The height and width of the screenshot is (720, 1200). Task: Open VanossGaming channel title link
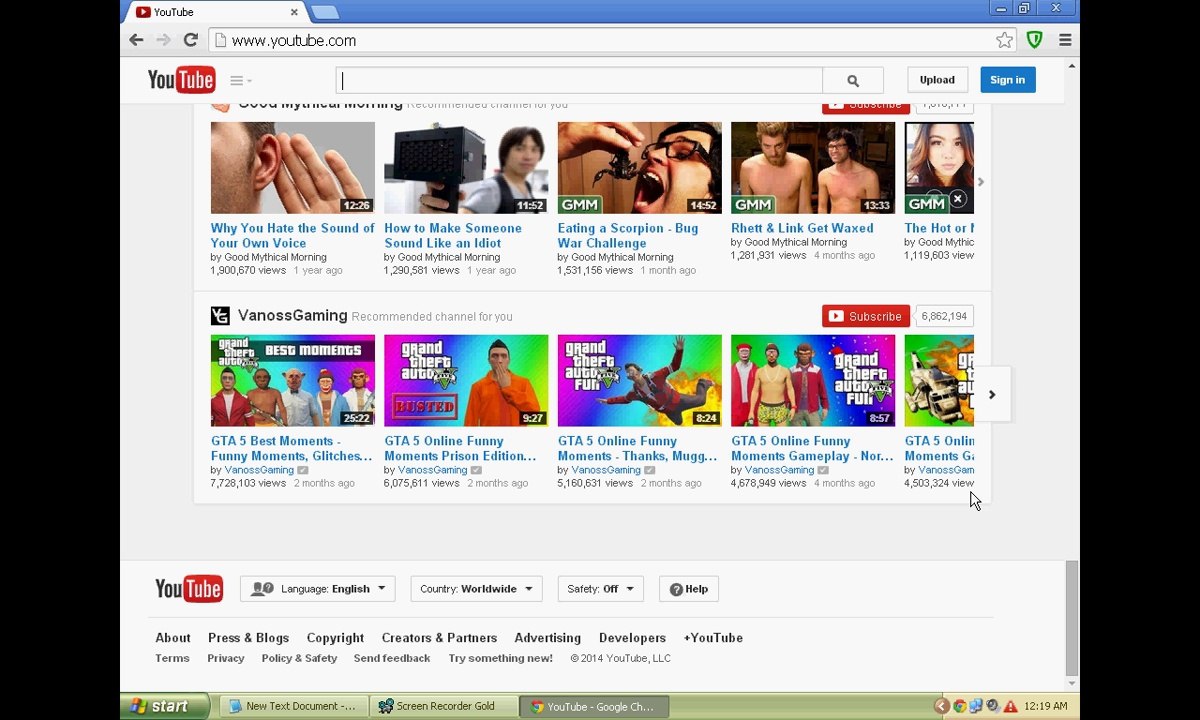click(293, 316)
